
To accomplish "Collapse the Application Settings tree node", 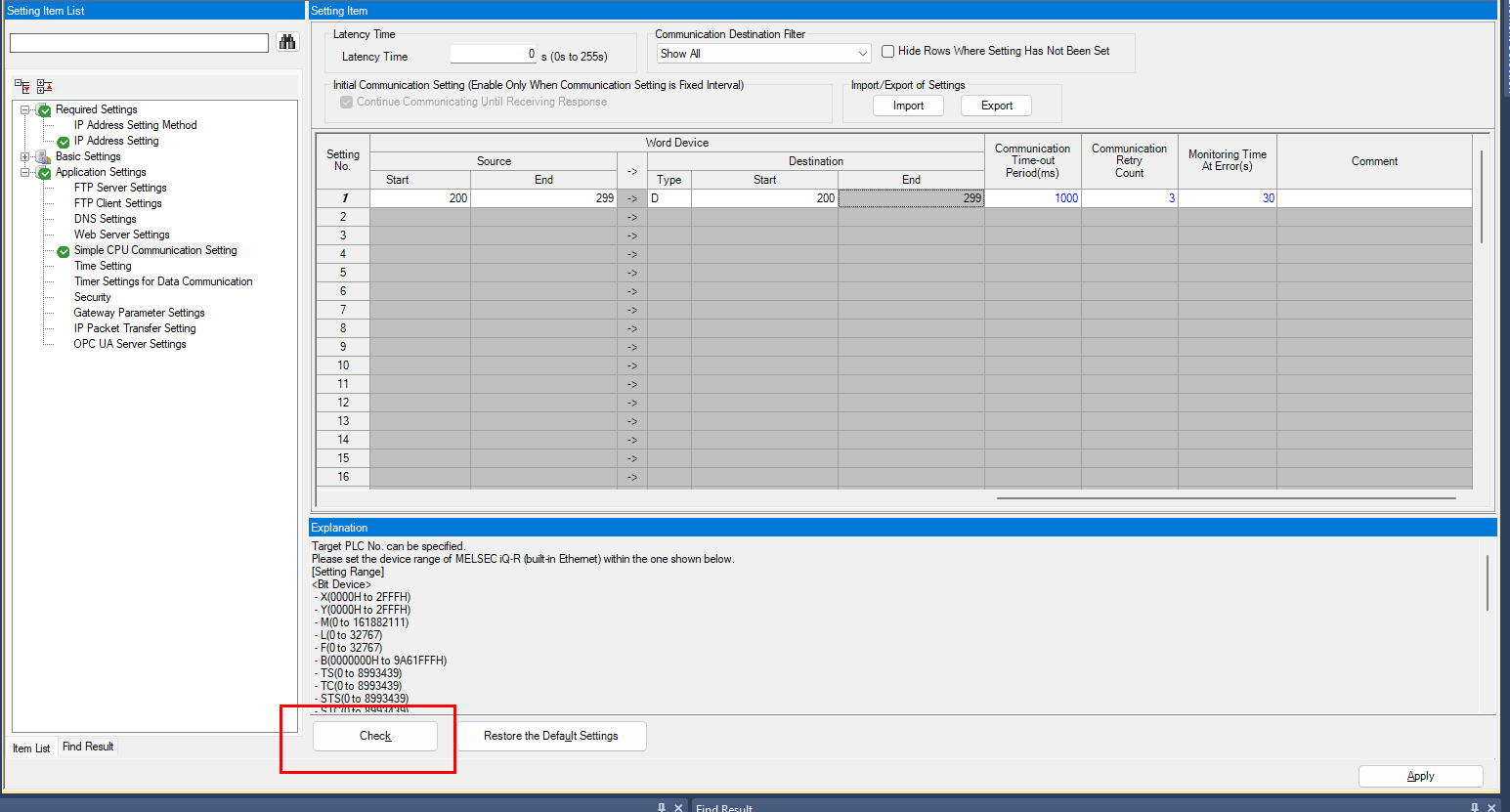I will coord(25,172).
